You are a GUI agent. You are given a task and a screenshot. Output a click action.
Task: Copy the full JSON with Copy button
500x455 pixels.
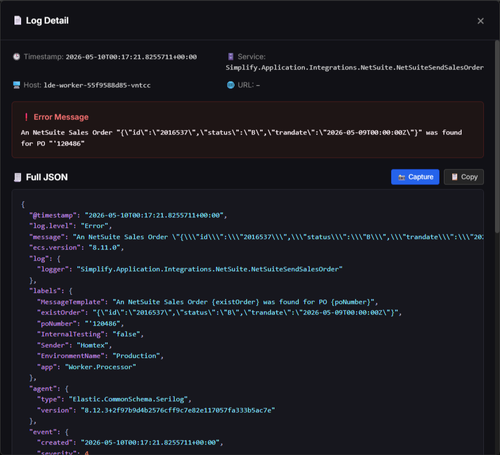tap(464, 177)
